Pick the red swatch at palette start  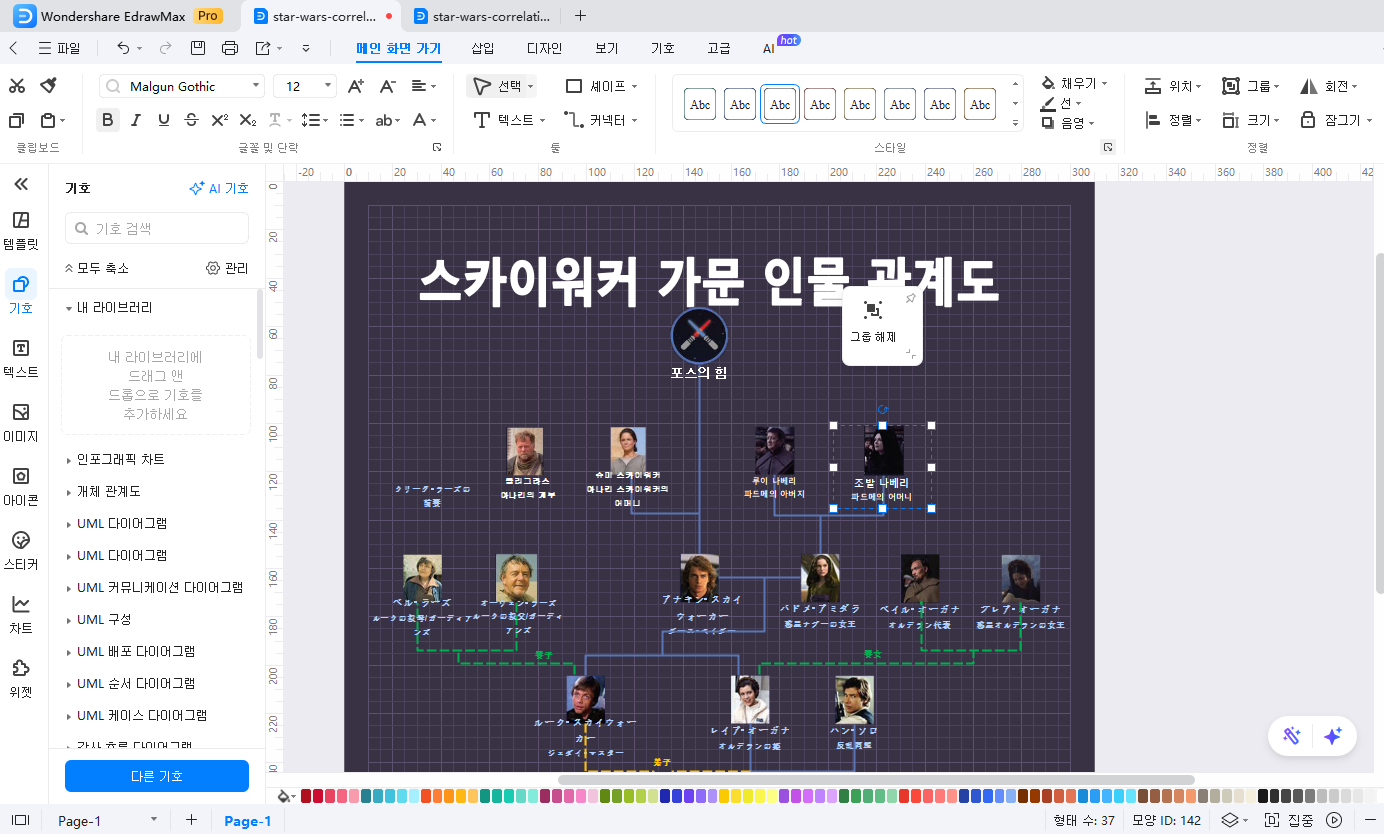(x=306, y=796)
